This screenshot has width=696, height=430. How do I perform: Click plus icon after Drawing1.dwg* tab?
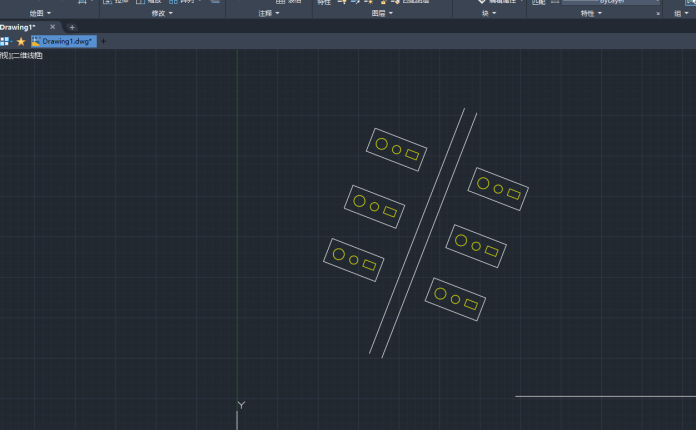point(104,41)
